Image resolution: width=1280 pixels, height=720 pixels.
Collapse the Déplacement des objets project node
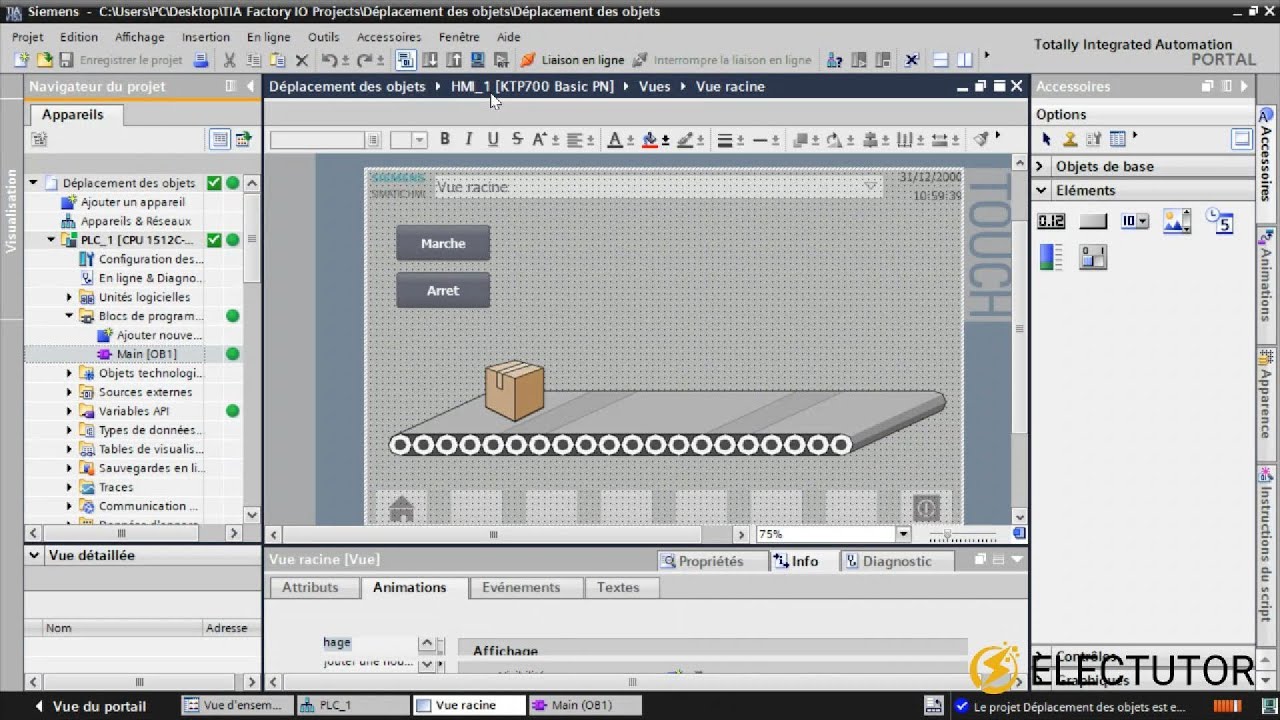click(x=33, y=183)
